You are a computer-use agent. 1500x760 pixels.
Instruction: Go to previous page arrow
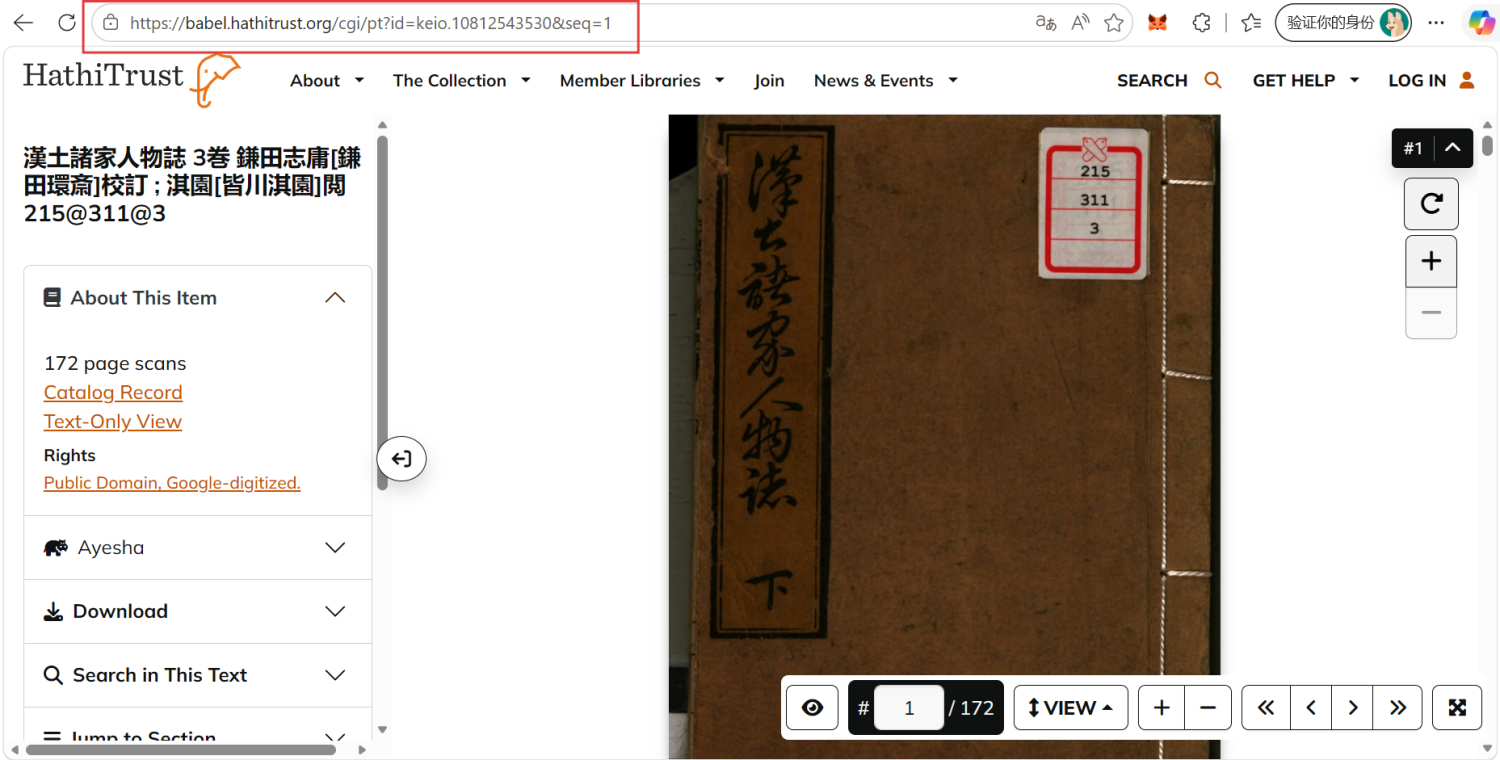[x=1311, y=708]
